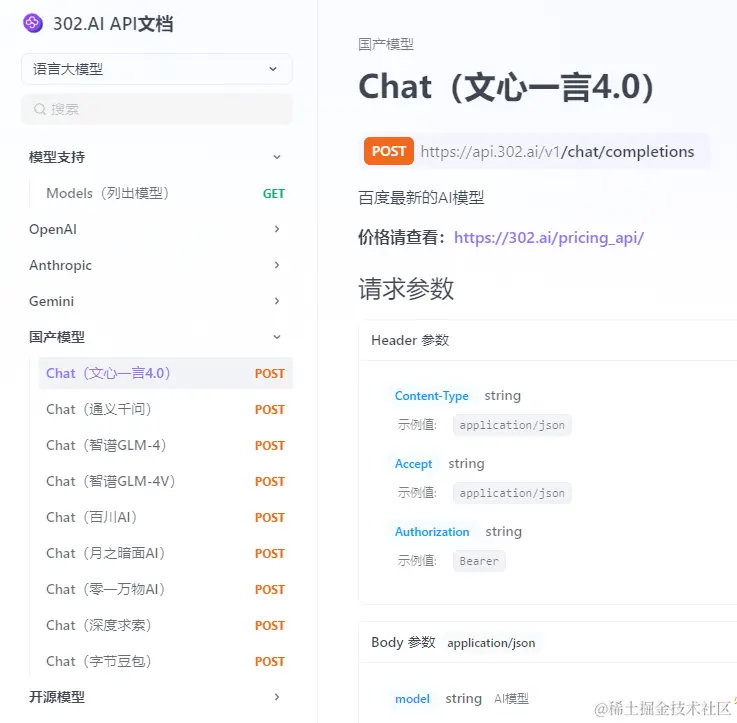
Task: Click Accept's application/json example value
Action: [x=512, y=493]
